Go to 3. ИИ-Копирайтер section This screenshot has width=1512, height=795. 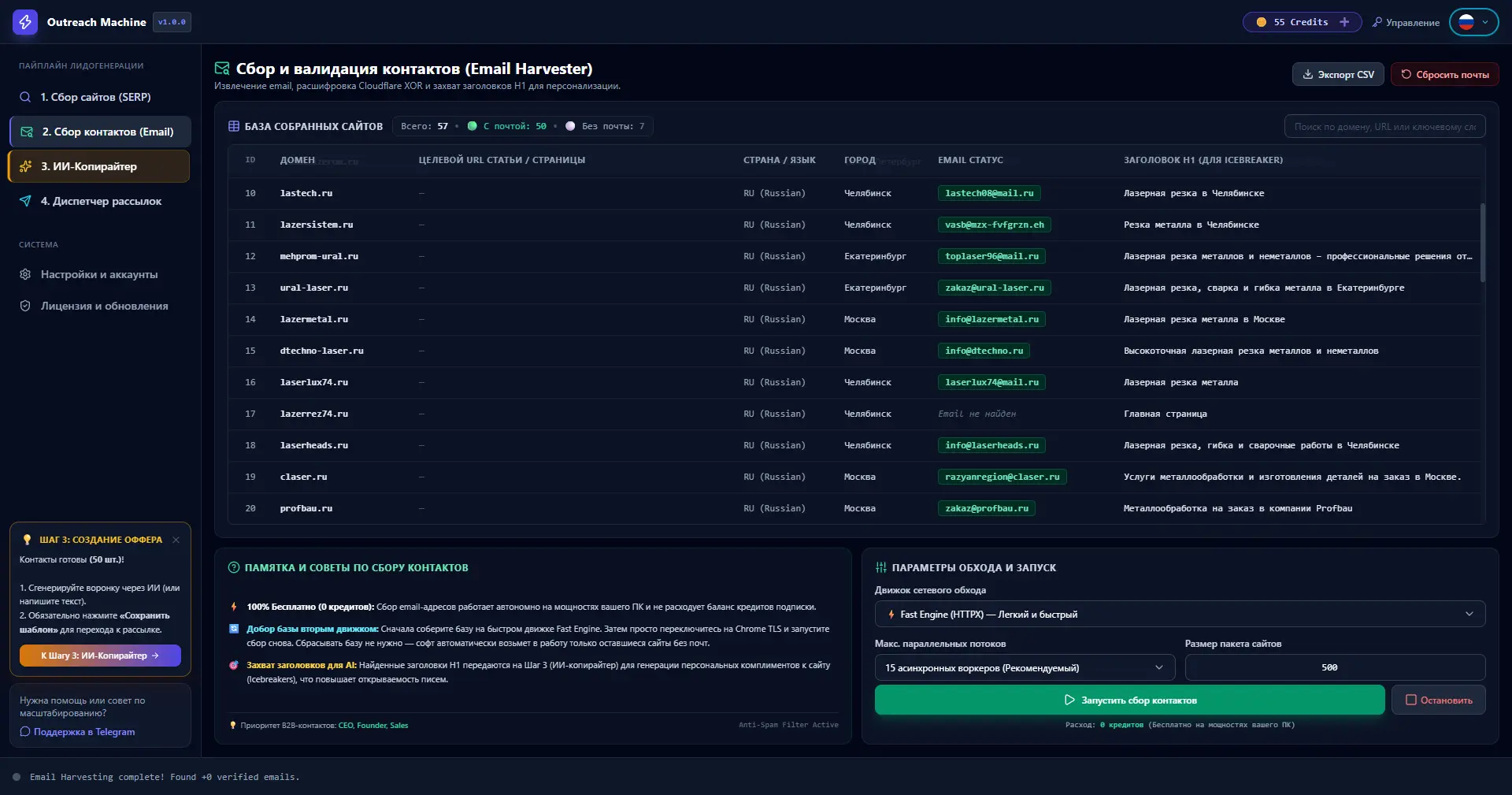(99, 166)
